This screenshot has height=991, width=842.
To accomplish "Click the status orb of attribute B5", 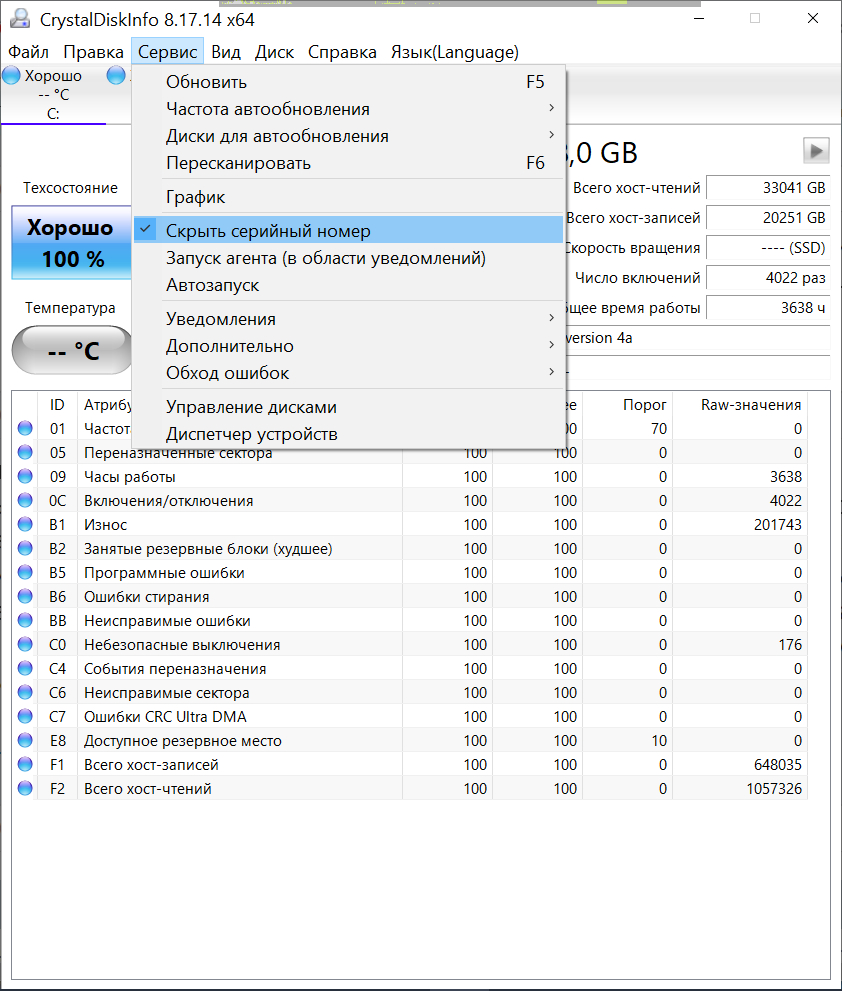I will coord(25,573).
